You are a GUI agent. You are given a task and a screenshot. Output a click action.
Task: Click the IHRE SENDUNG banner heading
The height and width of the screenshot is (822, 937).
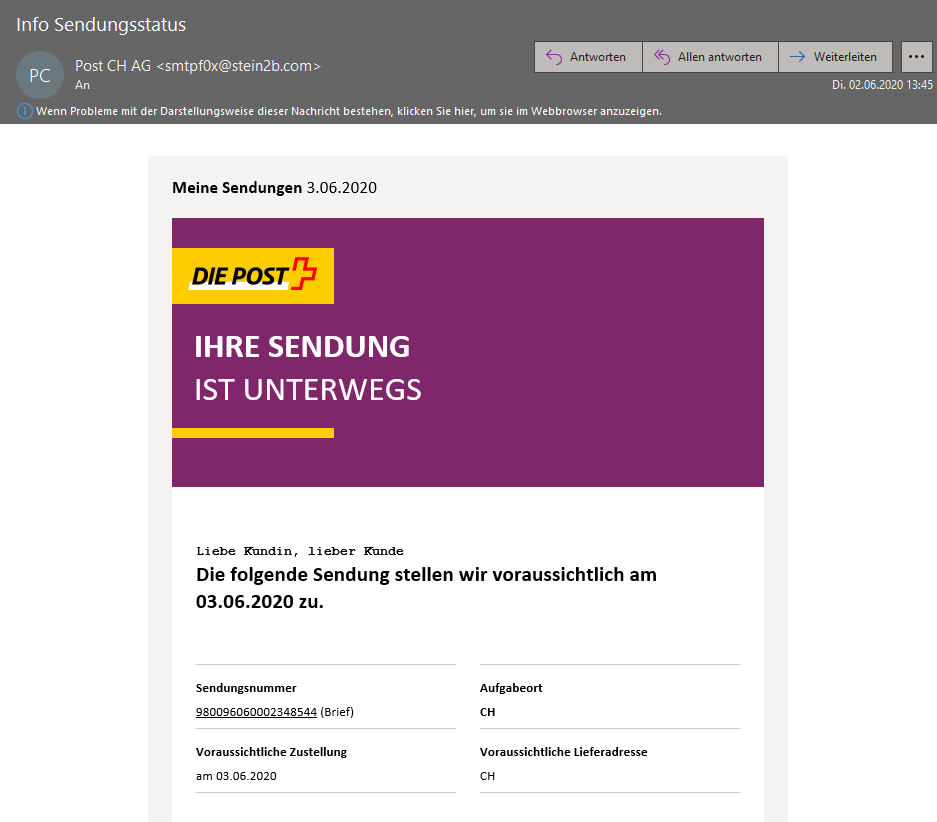pyautogui.click(x=302, y=347)
